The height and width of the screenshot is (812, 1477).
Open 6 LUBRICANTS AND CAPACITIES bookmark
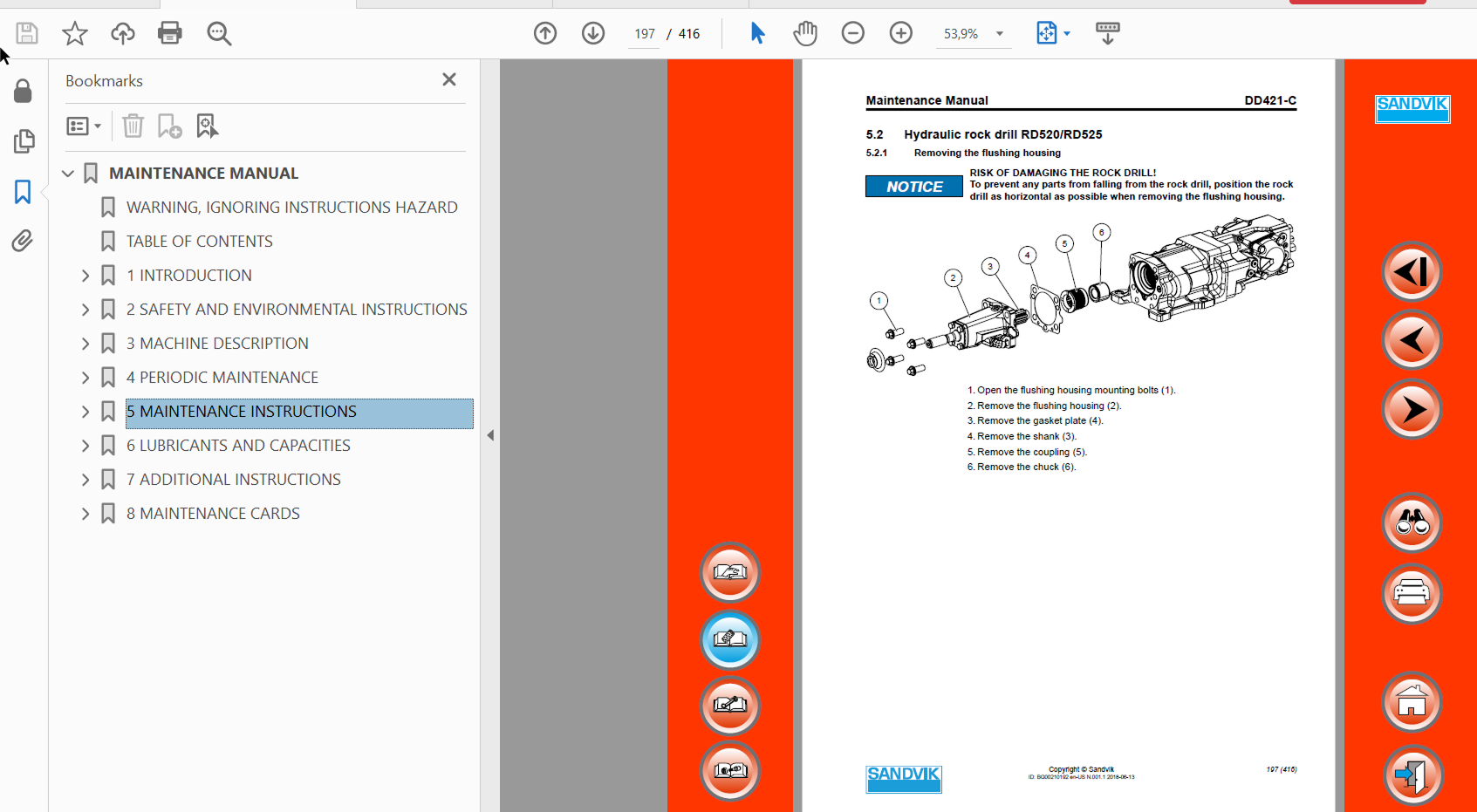(238, 446)
